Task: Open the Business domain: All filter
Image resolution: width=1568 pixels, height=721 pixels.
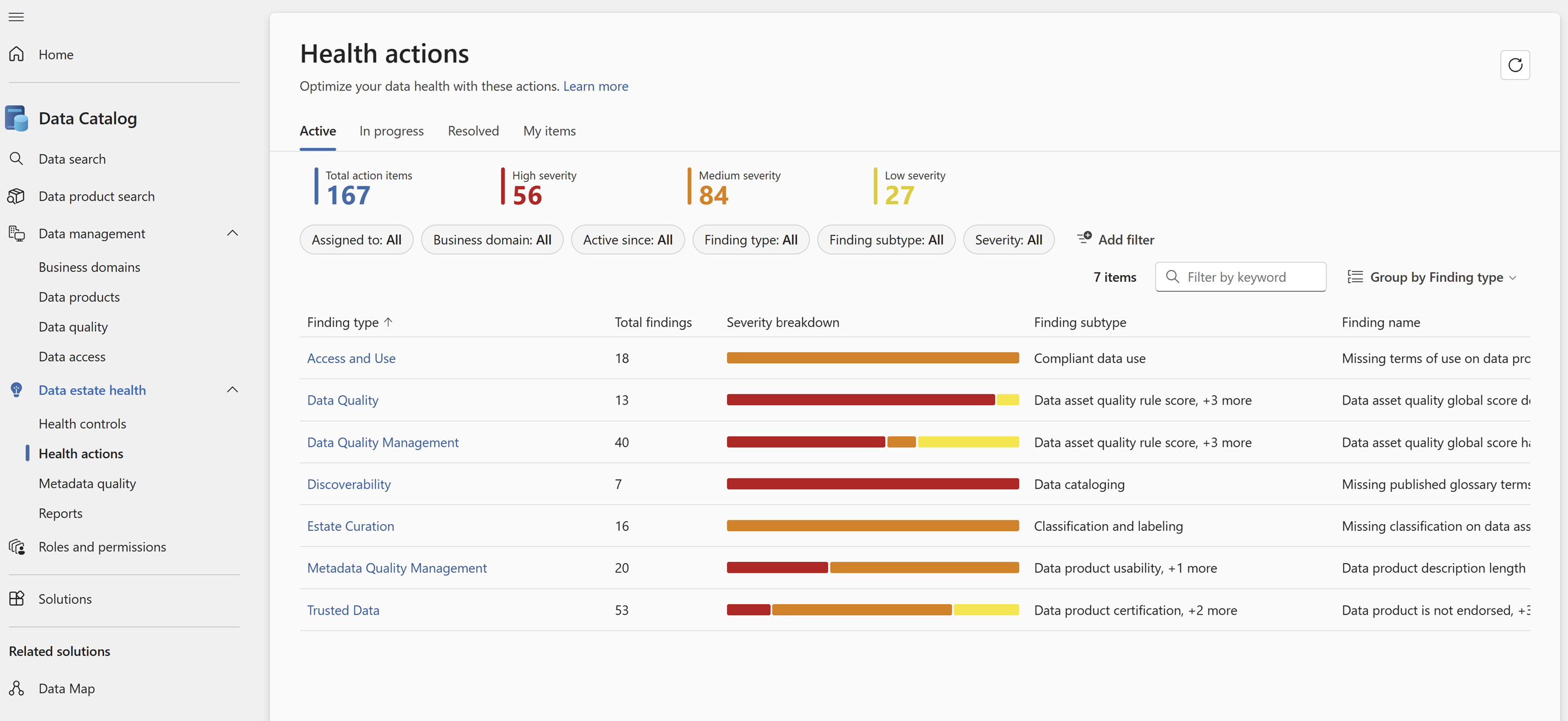Action: (x=492, y=240)
